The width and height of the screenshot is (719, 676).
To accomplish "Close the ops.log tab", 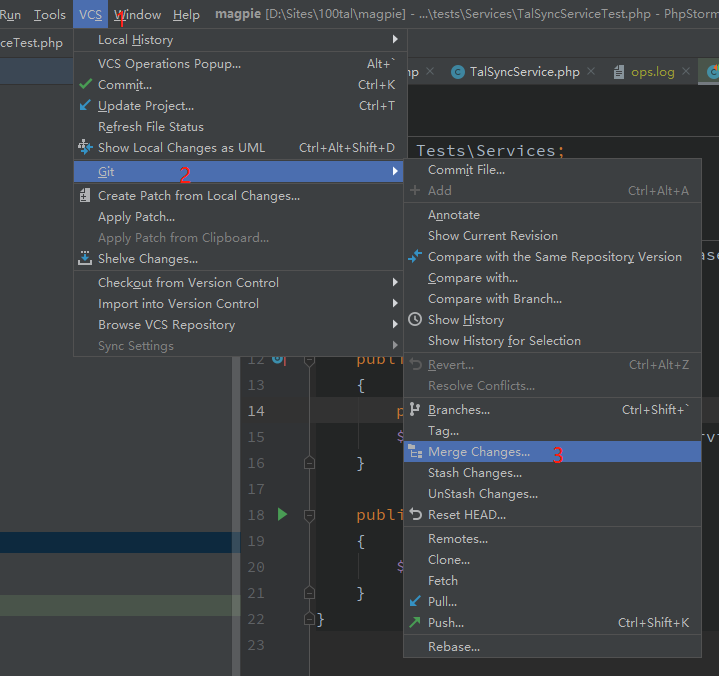I will point(686,72).
